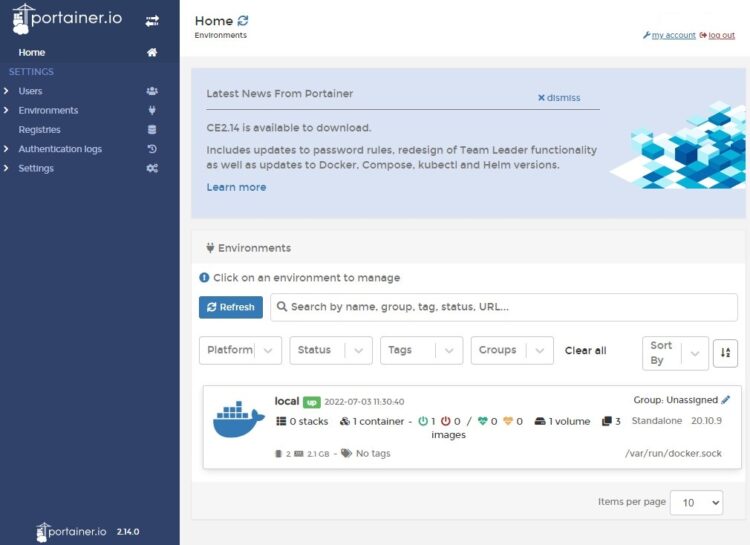Click the Authentication logs history icon
Image resolution: width=750 pixels, height=545 pixels.
tap(152, 149)
